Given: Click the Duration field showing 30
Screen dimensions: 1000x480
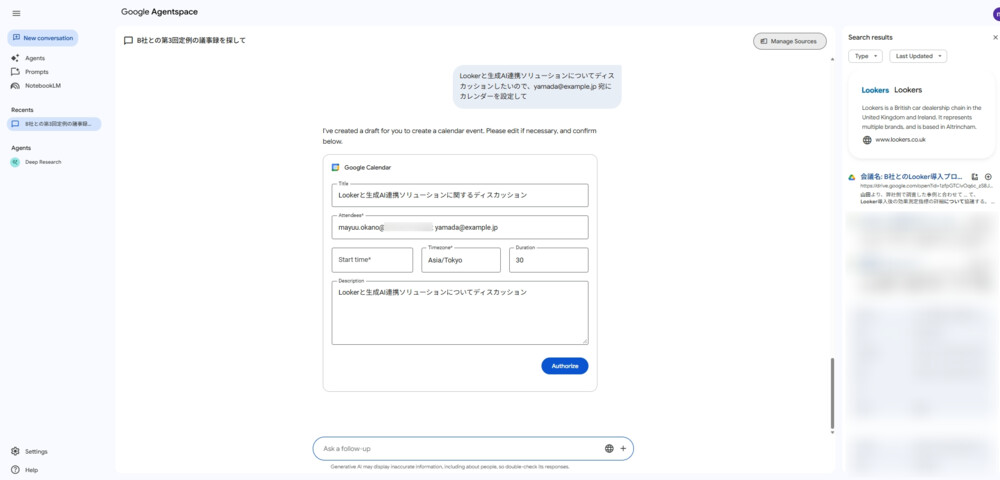Looking at the screenshot, I should click(548, 260).
